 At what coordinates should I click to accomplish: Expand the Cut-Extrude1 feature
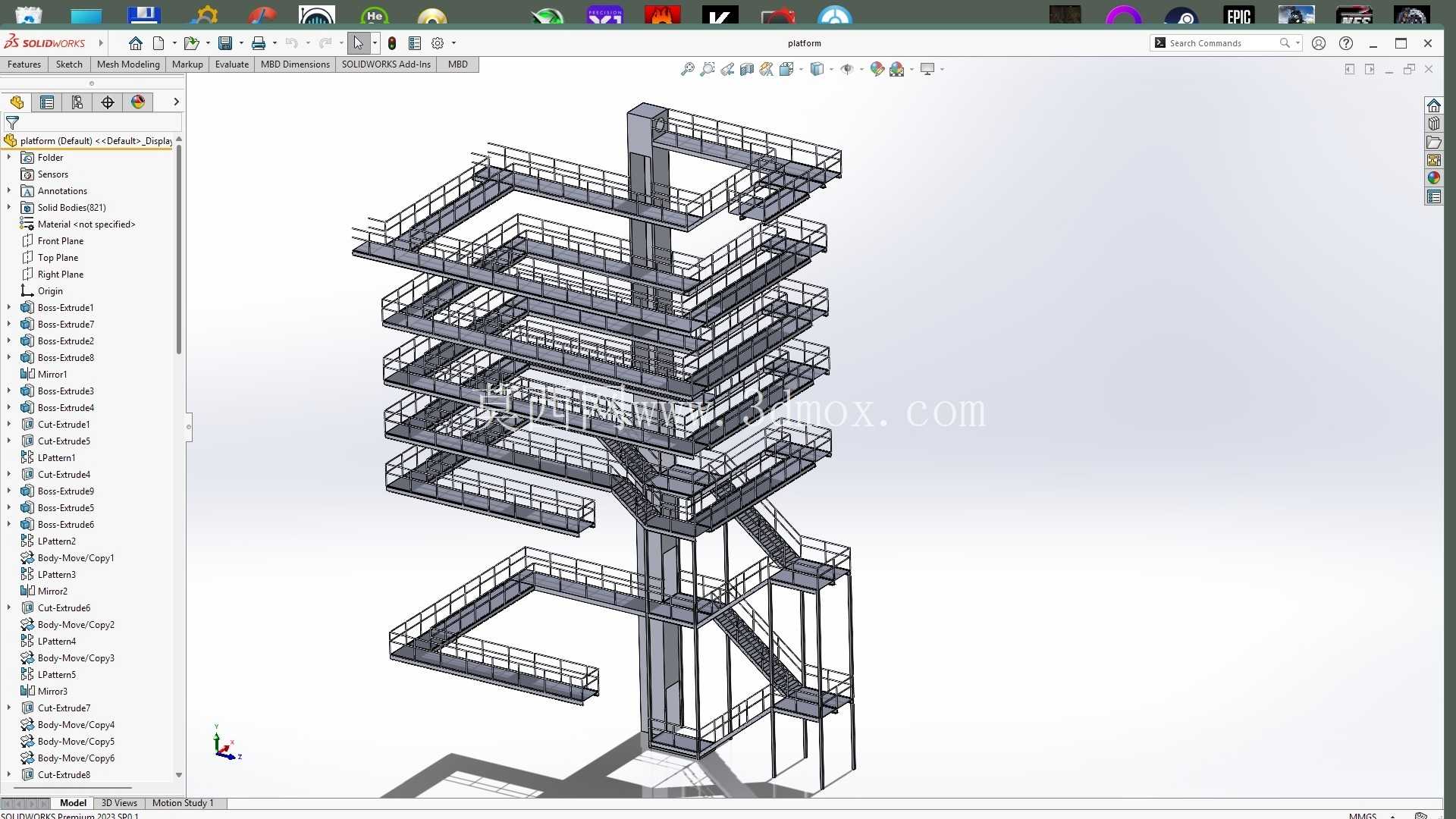click(x=9, y=424)
